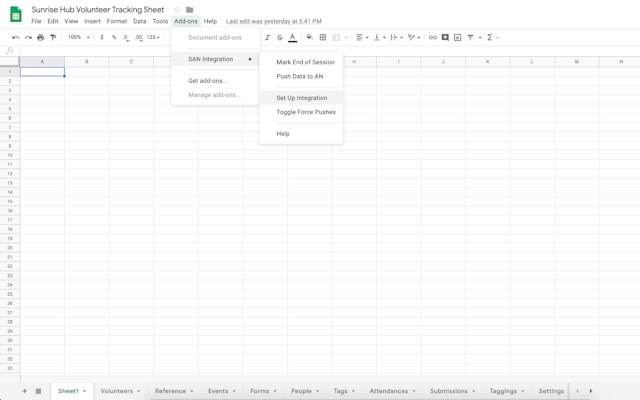Image resolution: width=640 pixels, height=400 pixels.
Task: Format cell as percent
Action: coord(114,37)
